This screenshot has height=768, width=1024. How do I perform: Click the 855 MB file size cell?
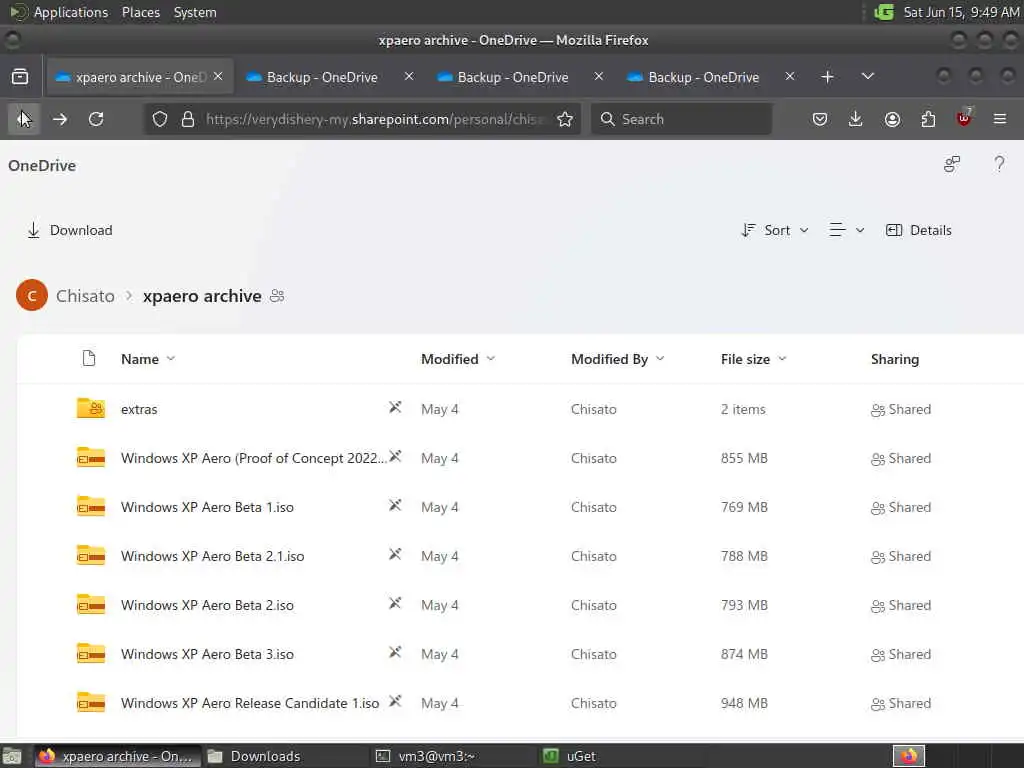(x=744, y=458)
